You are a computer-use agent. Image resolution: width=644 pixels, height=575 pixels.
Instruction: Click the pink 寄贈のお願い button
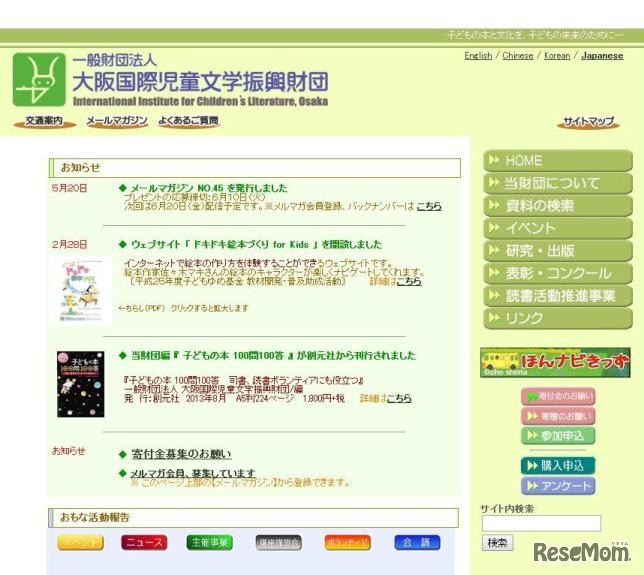coord(558,416)
